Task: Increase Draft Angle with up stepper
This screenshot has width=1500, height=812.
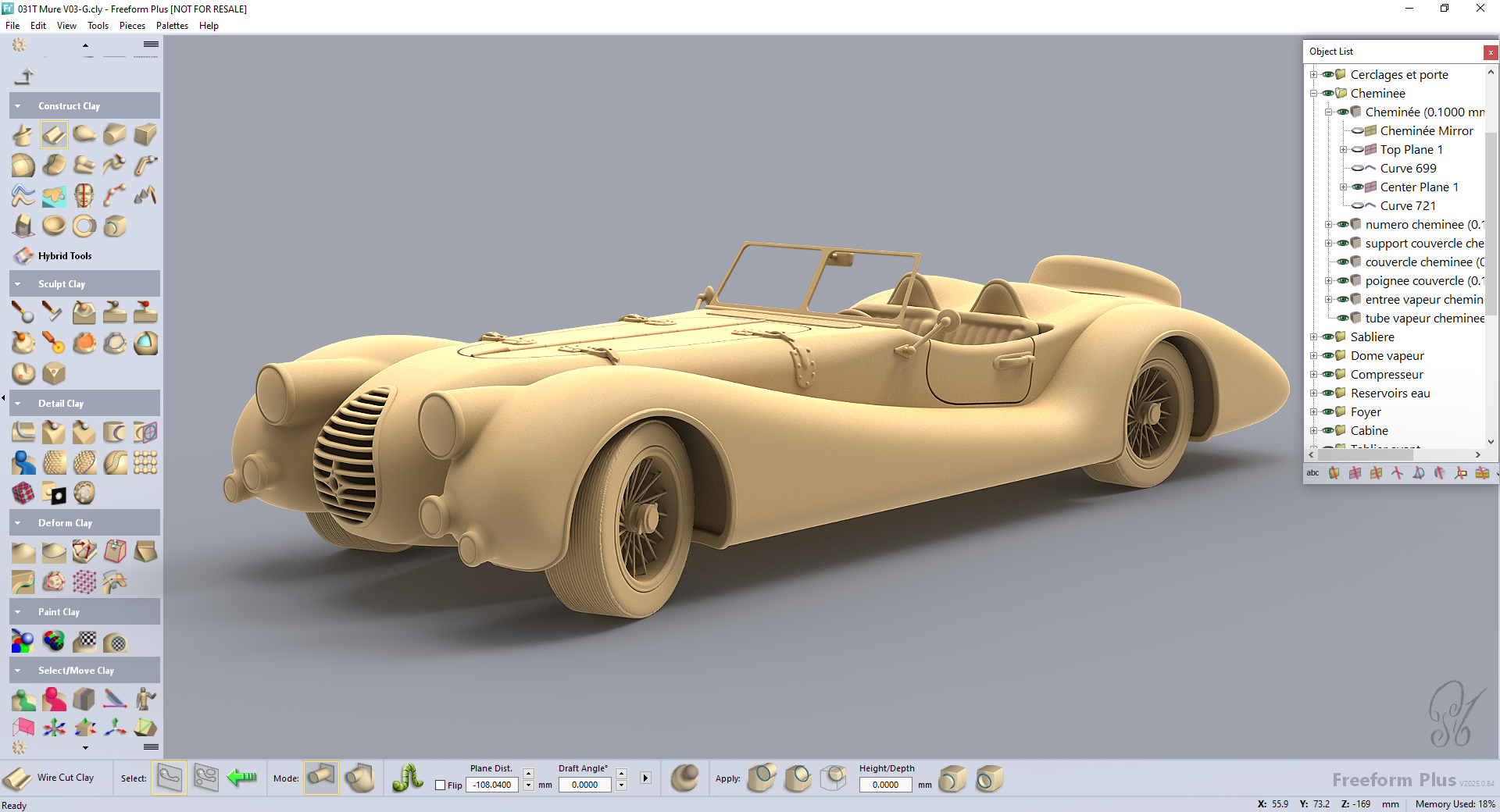Action: pos(622,774)
